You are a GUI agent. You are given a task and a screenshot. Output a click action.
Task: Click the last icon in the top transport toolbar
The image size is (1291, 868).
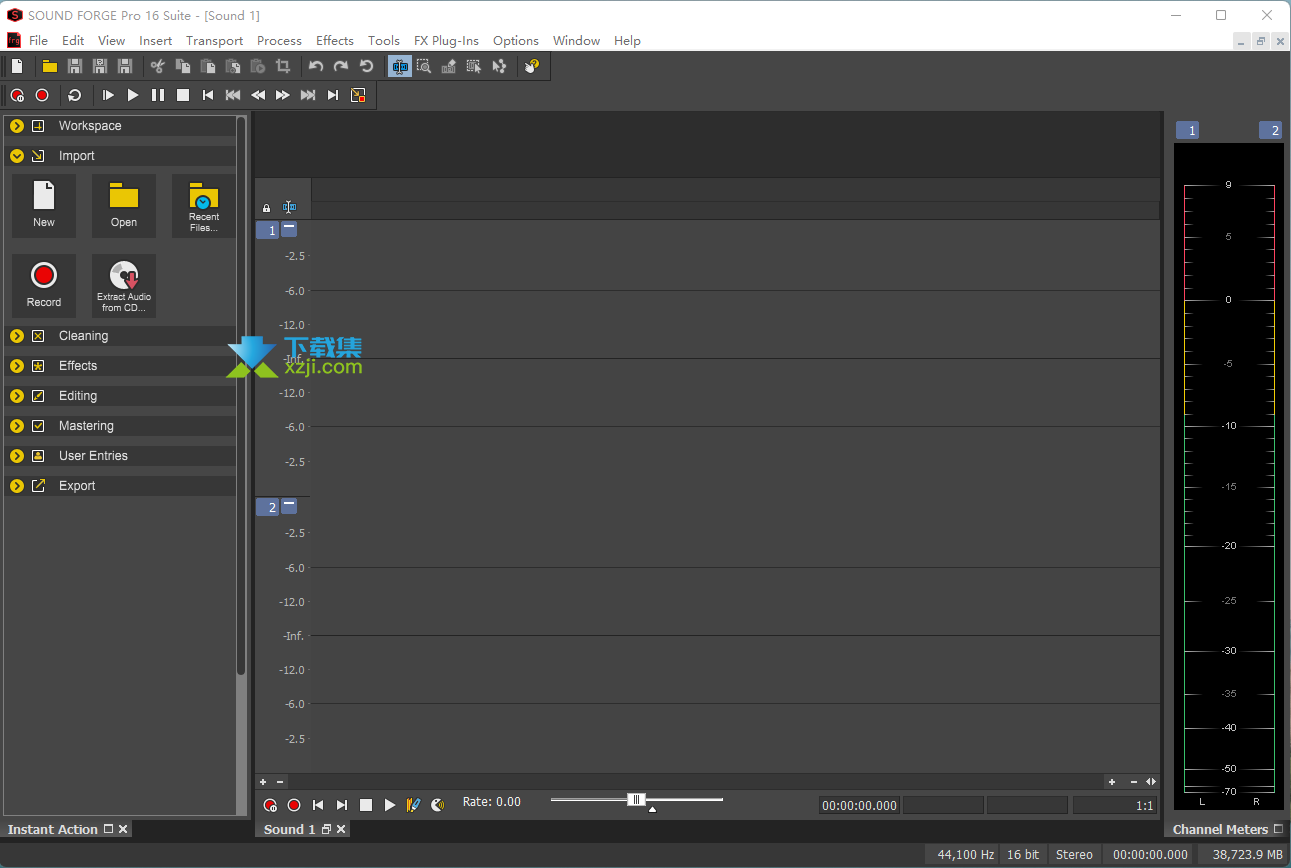coord(358,95)
